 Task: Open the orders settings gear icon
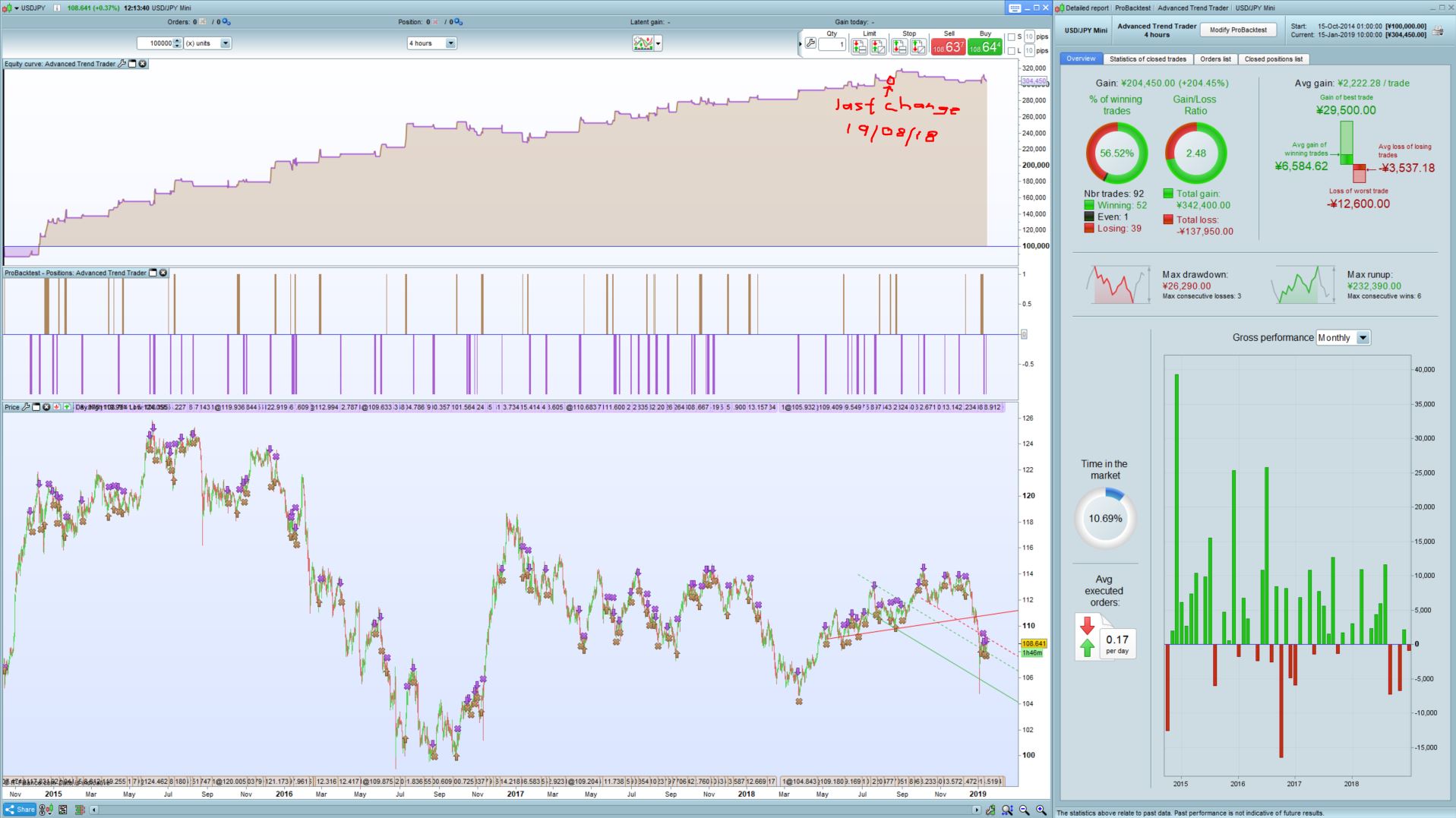click(x=226, y=22)
